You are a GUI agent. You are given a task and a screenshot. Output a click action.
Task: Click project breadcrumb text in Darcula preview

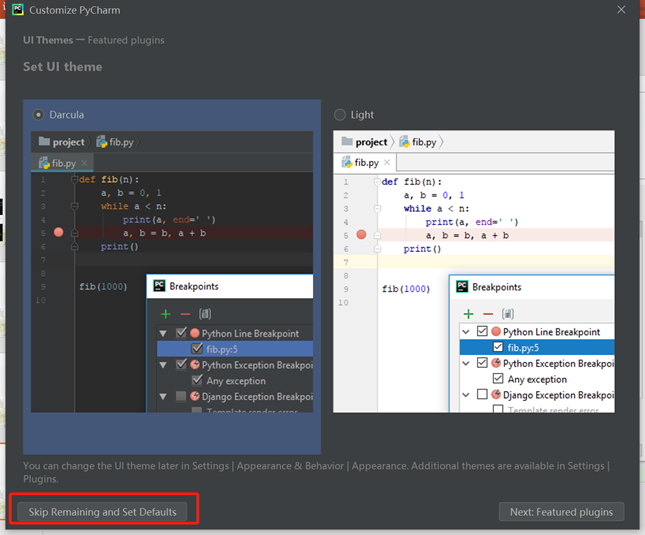tap(68, 142)
